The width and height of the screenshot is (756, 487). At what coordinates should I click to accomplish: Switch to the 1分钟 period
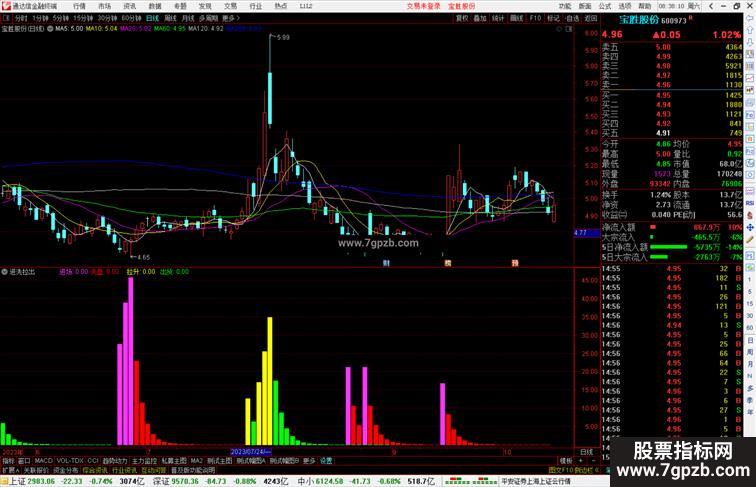(40, 18)
